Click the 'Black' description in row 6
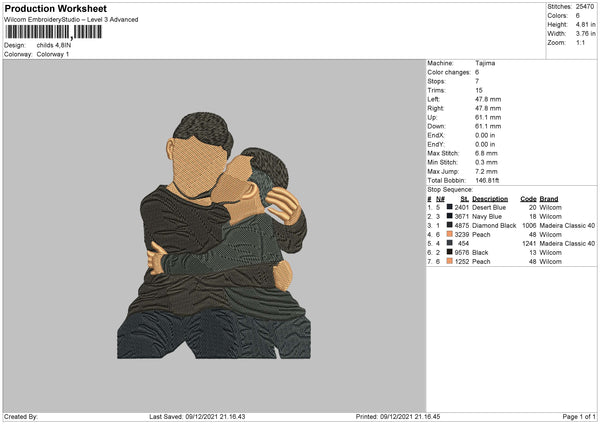Viewport: 600px width, 424px height. pyautogui.click(x=480, y=253)
